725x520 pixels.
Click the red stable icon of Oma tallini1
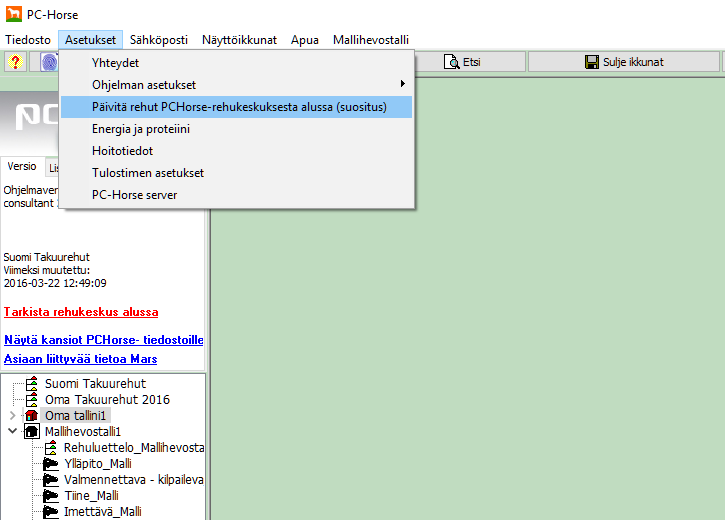[31, 416]
